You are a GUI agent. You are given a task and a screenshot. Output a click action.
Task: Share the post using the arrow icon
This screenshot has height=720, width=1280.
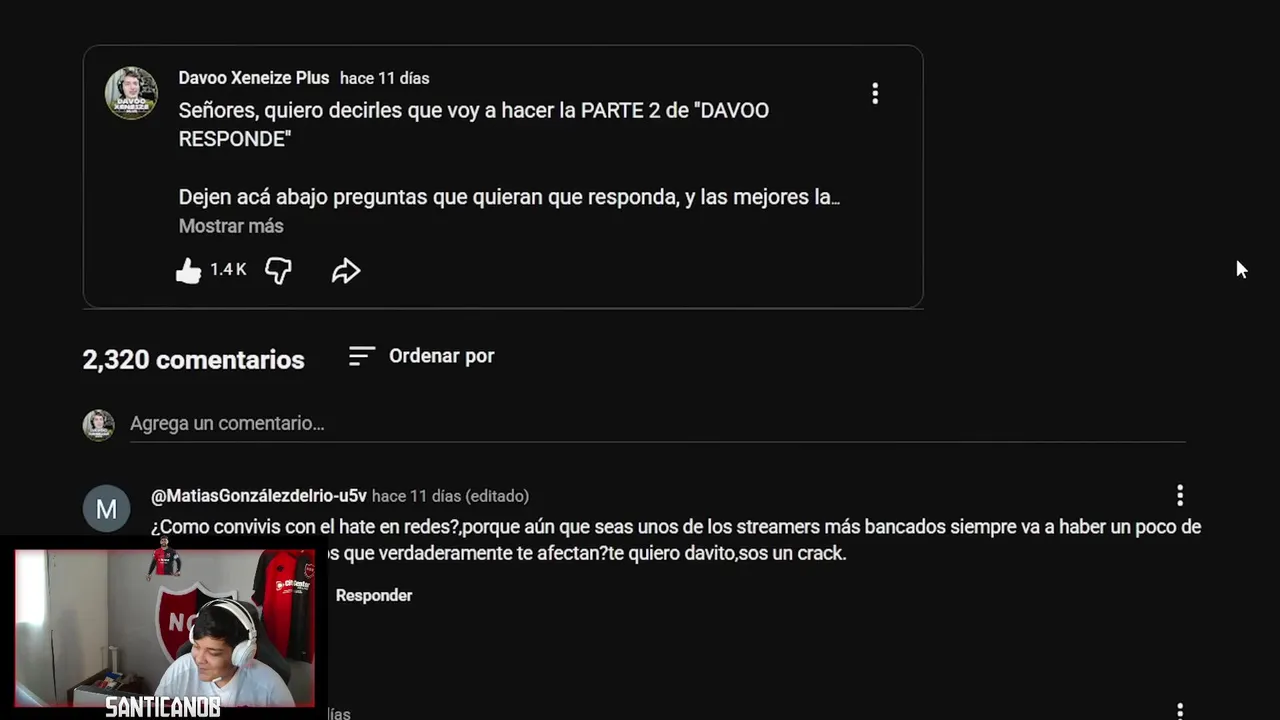point(346,270)
